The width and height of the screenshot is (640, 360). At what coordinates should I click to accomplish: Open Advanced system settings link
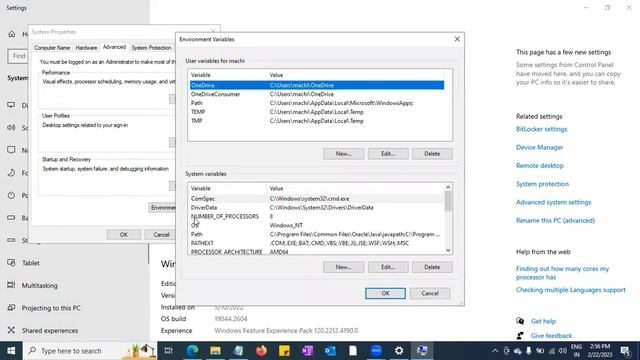(553, 202)
